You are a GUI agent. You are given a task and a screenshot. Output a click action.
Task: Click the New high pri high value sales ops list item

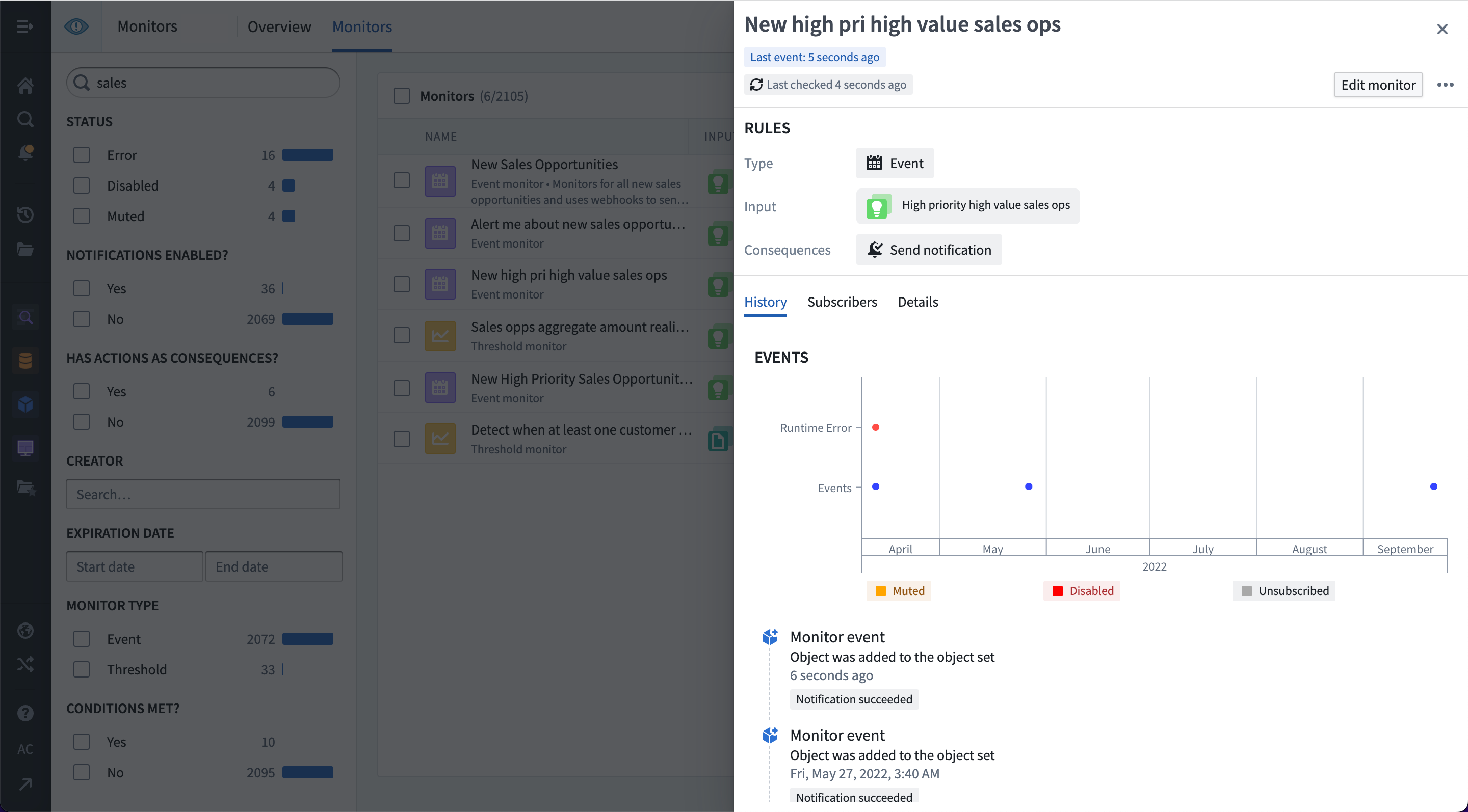(x=568, y=283)
